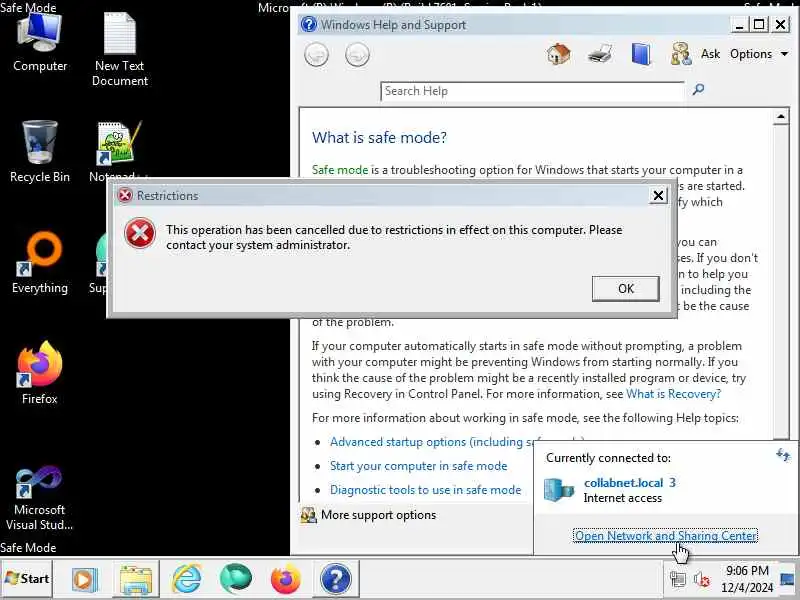Close the Restrictions dialog with X
The height and width of the screenshot is (600, 800).
tap(658, 195)
